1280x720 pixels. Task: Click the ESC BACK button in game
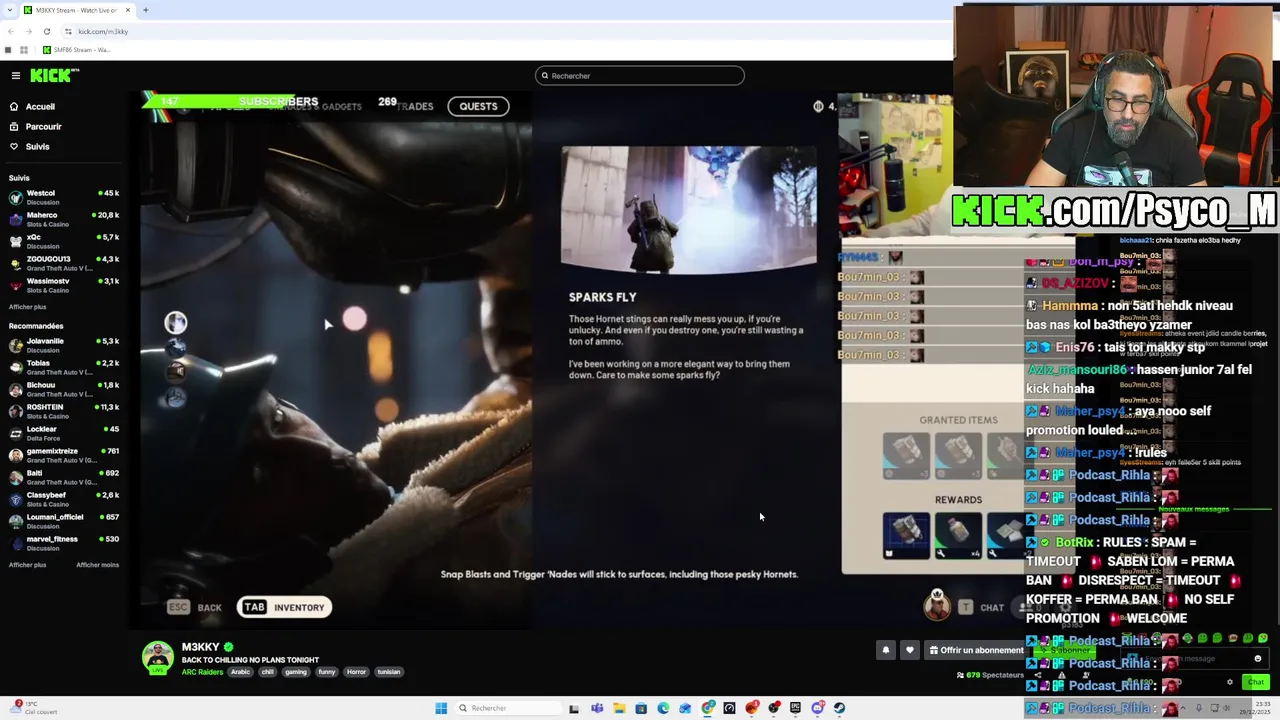click(195, 607)
